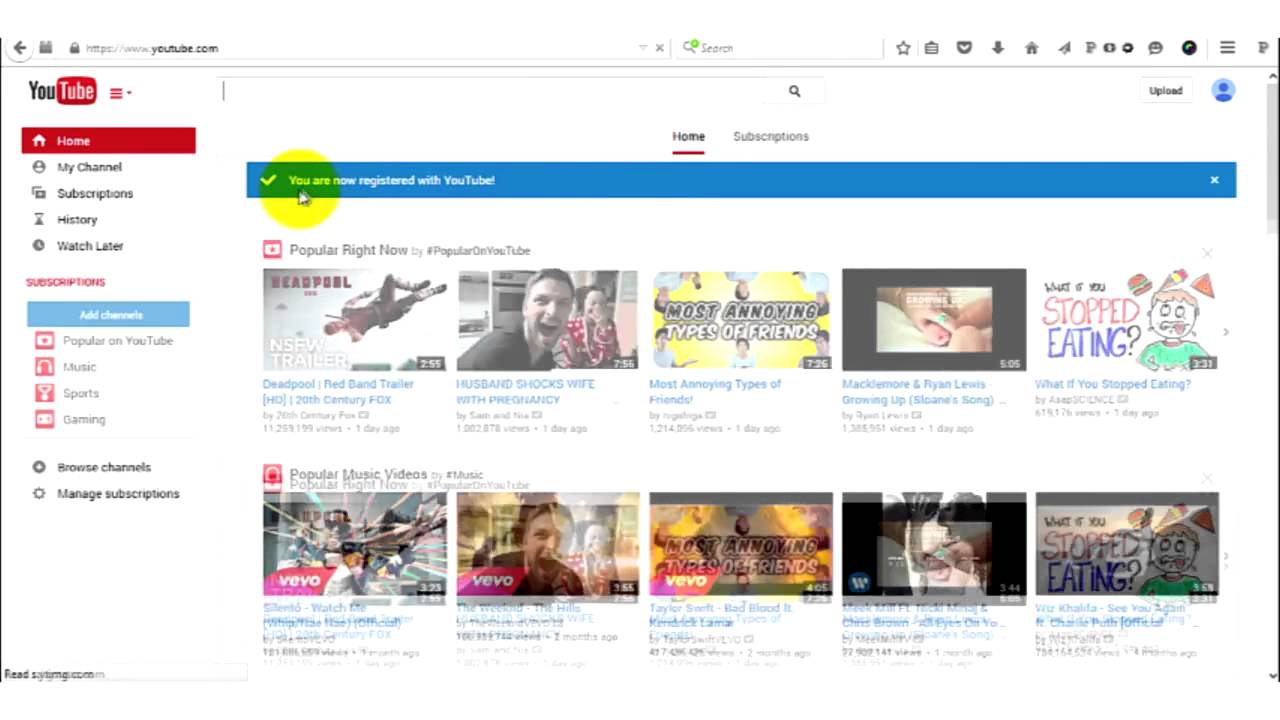The image size is (1280, 720).
Task: Open the bookmarks list icon in toolbar
Action: point(932,48)
